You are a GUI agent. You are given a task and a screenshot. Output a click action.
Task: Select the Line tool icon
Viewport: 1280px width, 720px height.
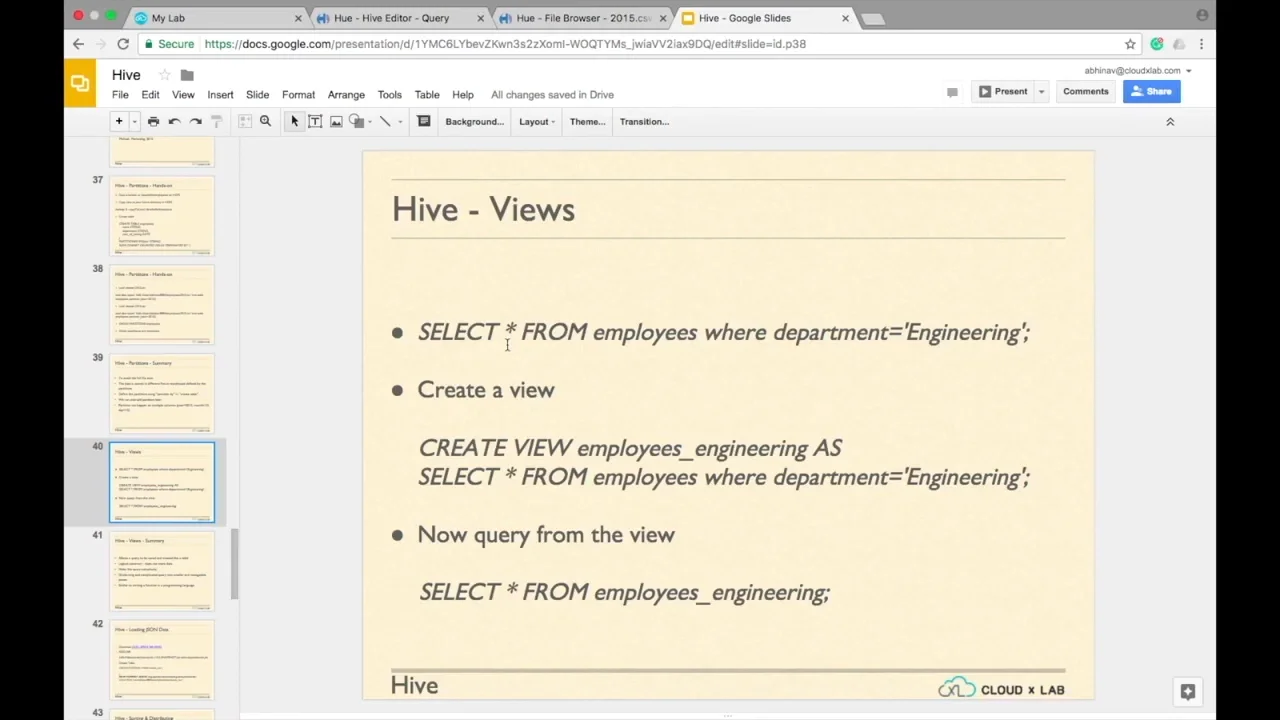coord(385,122)
